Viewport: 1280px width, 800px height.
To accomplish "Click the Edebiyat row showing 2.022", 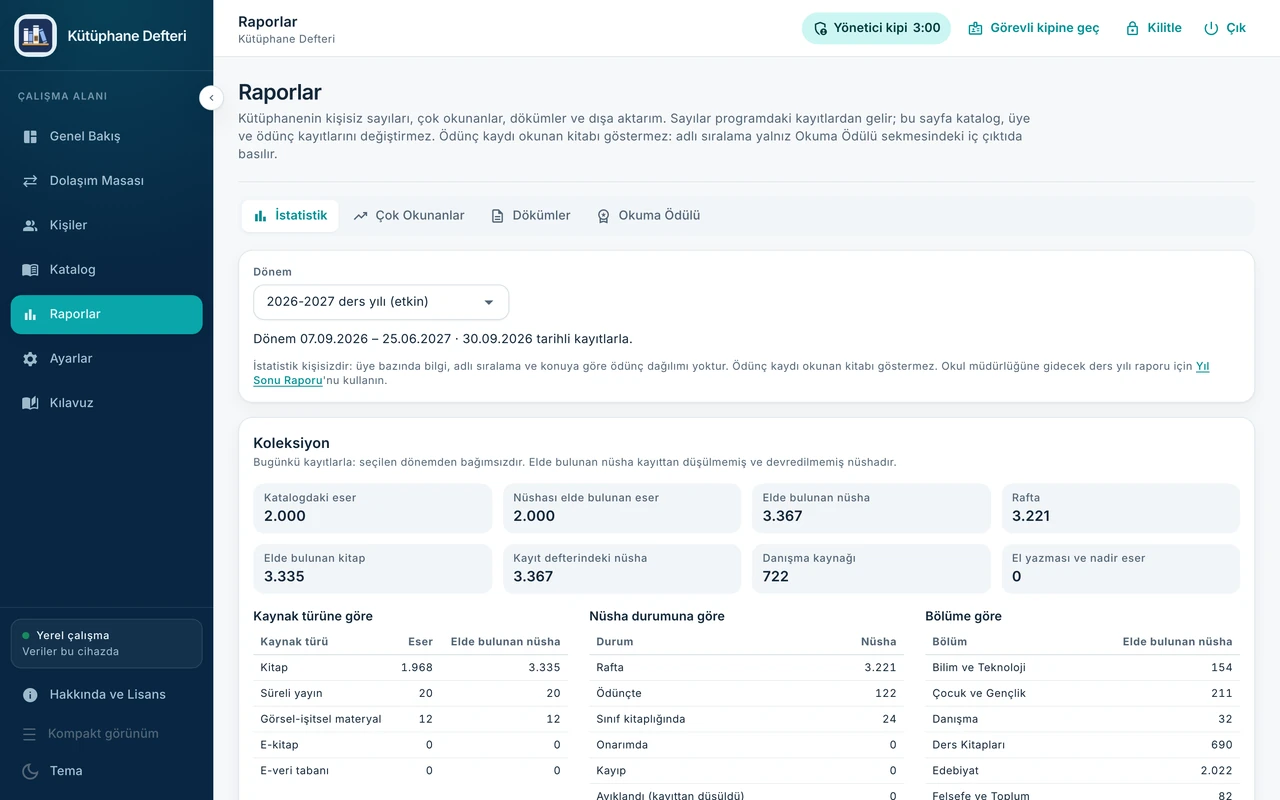I will pos(1082,771).
